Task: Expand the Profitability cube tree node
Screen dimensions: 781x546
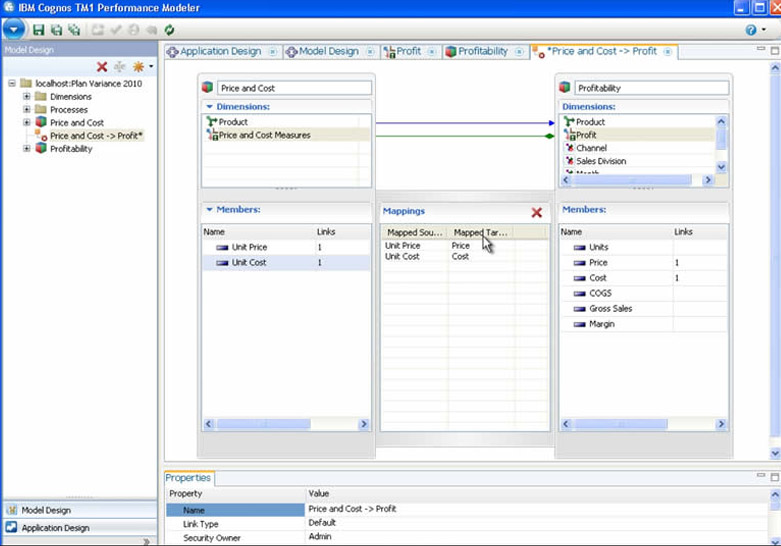Action: click(x=27, y=148)
